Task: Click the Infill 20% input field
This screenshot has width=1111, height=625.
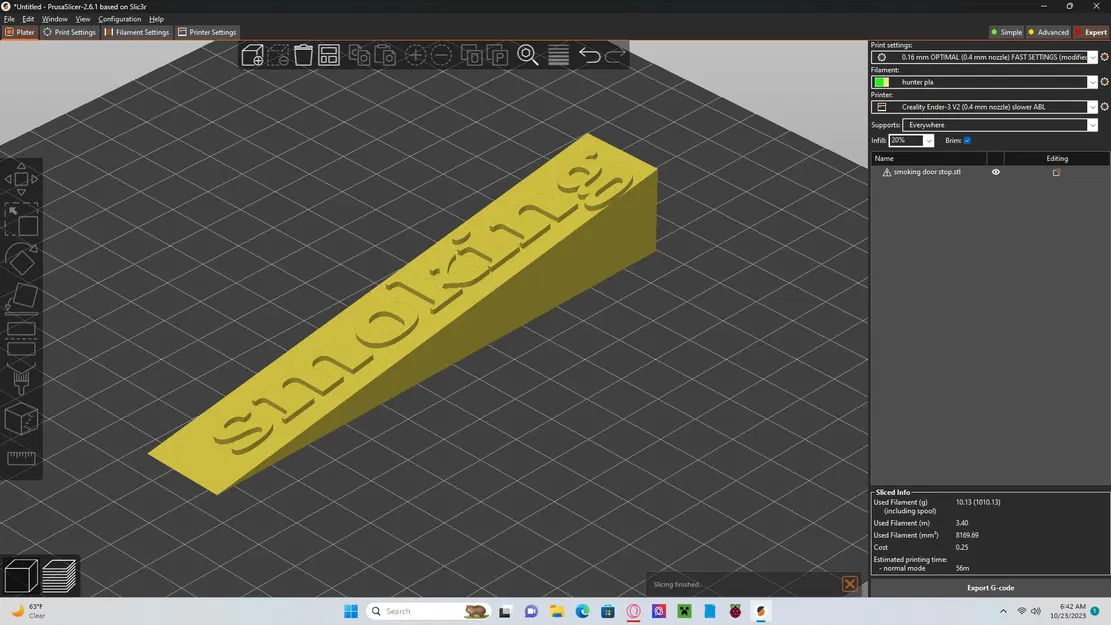Action: (x=906, y=141)
